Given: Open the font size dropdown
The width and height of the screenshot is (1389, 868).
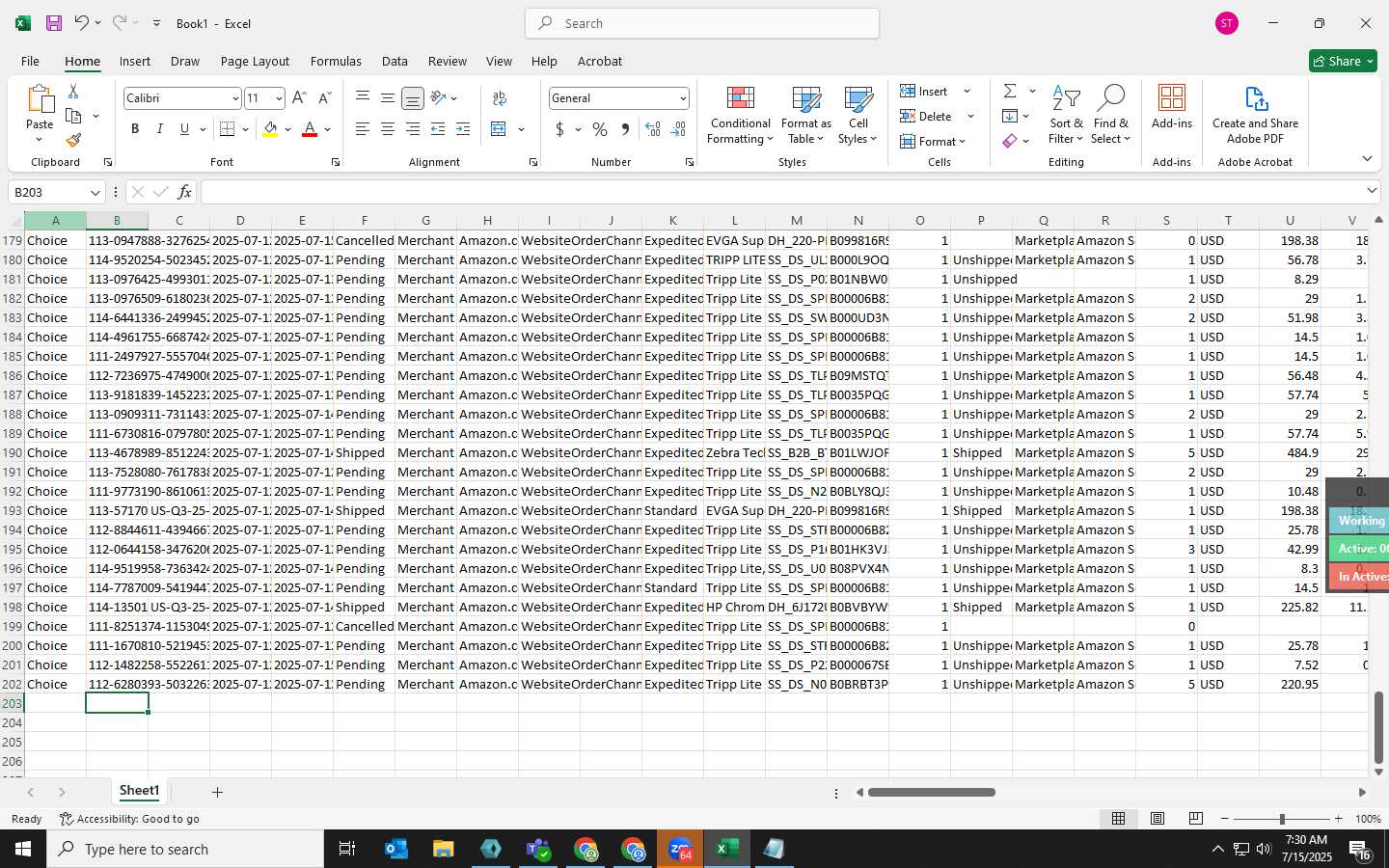Looking at the screenshot, I should pos(279,98).
